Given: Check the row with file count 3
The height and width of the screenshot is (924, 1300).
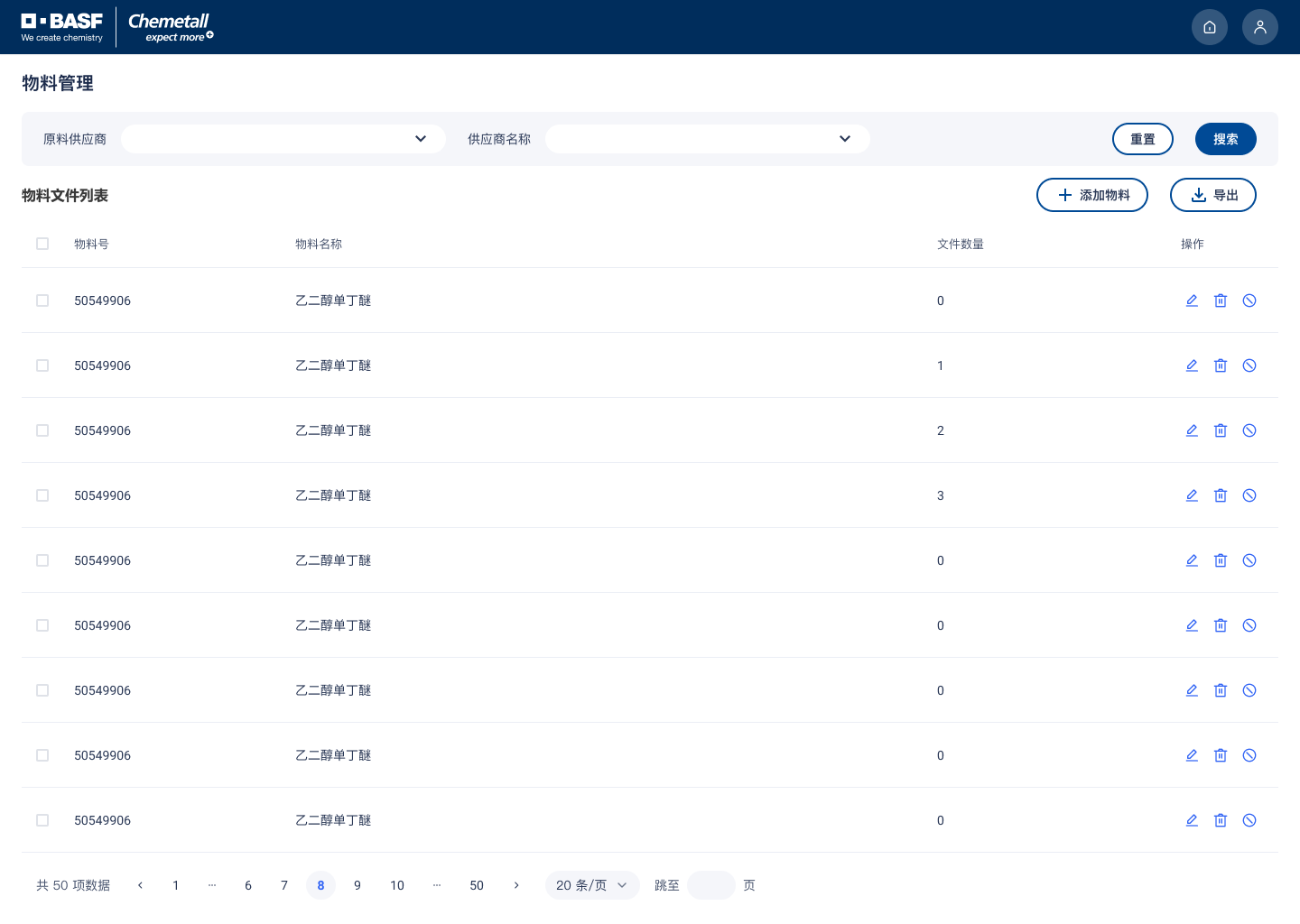Looking at the screenshot, I should click(x=42, y=495).
